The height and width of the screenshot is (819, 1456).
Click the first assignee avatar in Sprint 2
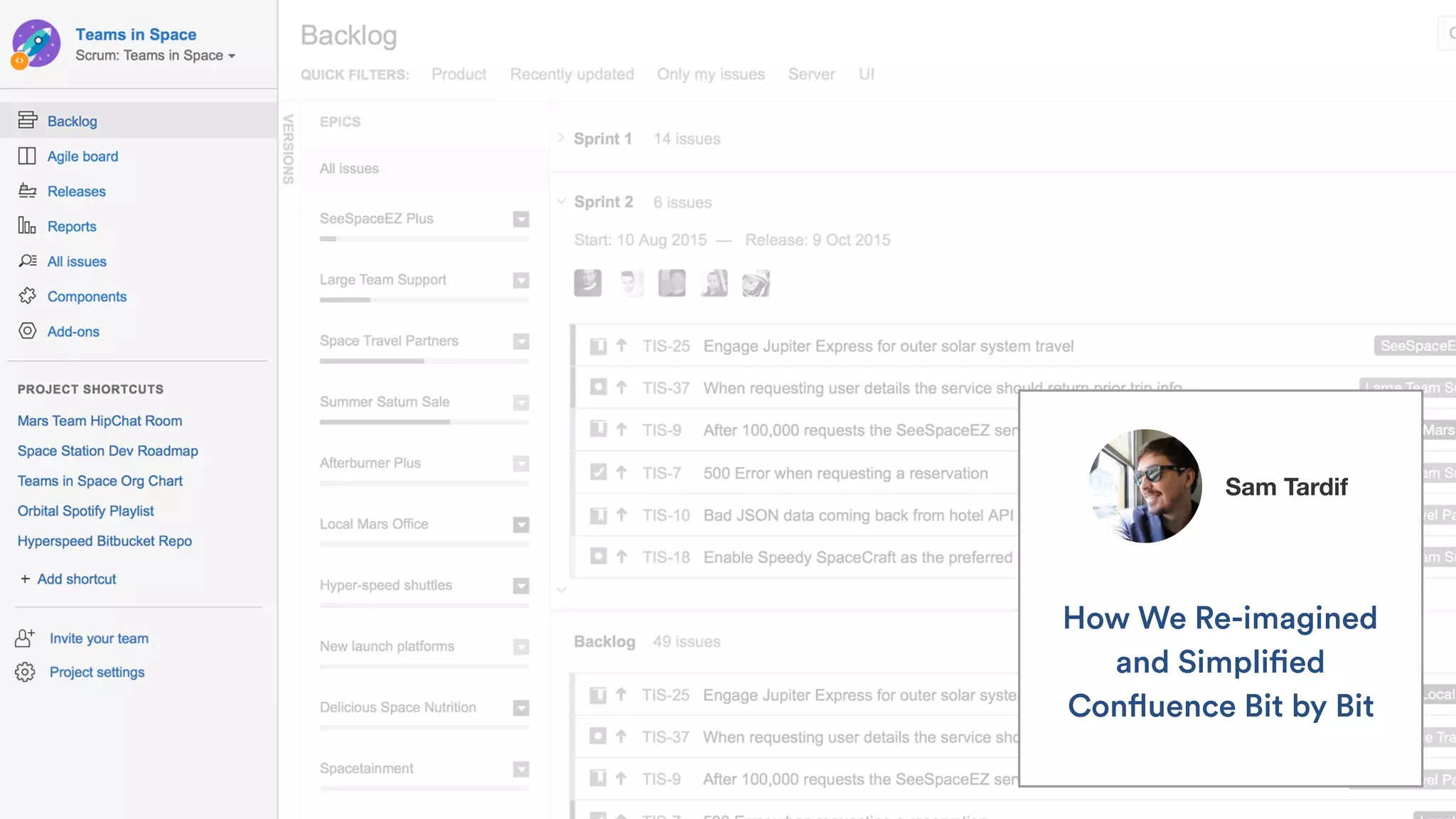pos(587,283)
